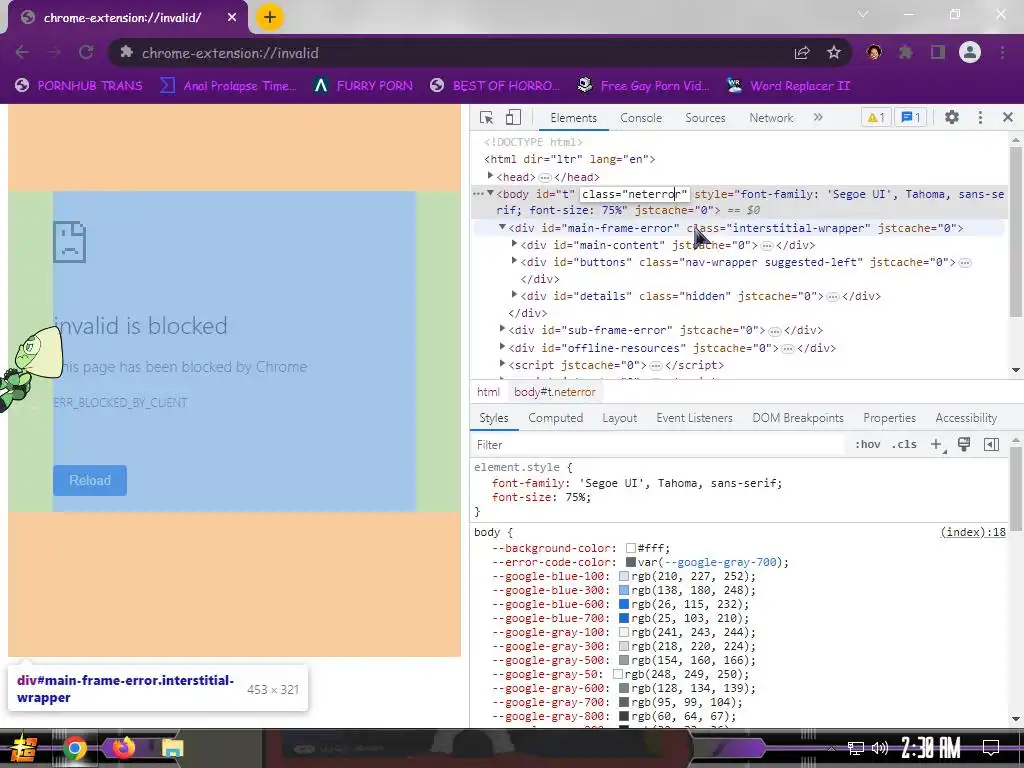
Task: Expand the sub-frame-error div node
Action: click(502, 329)
